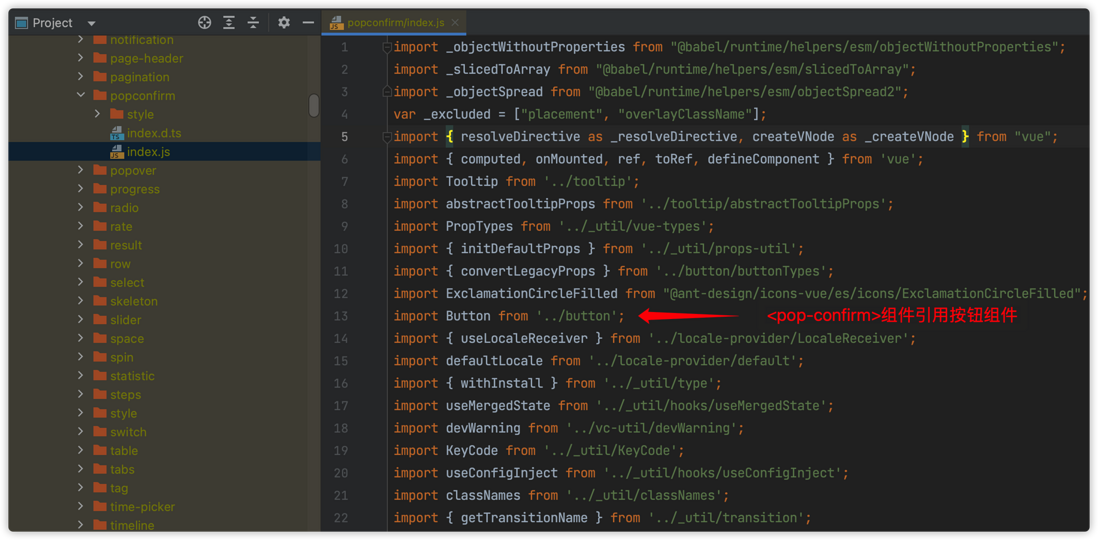This screenshot has width=1098, height=540.
Task: Click the Select Opened File target icon
Action: pos(204,22)
